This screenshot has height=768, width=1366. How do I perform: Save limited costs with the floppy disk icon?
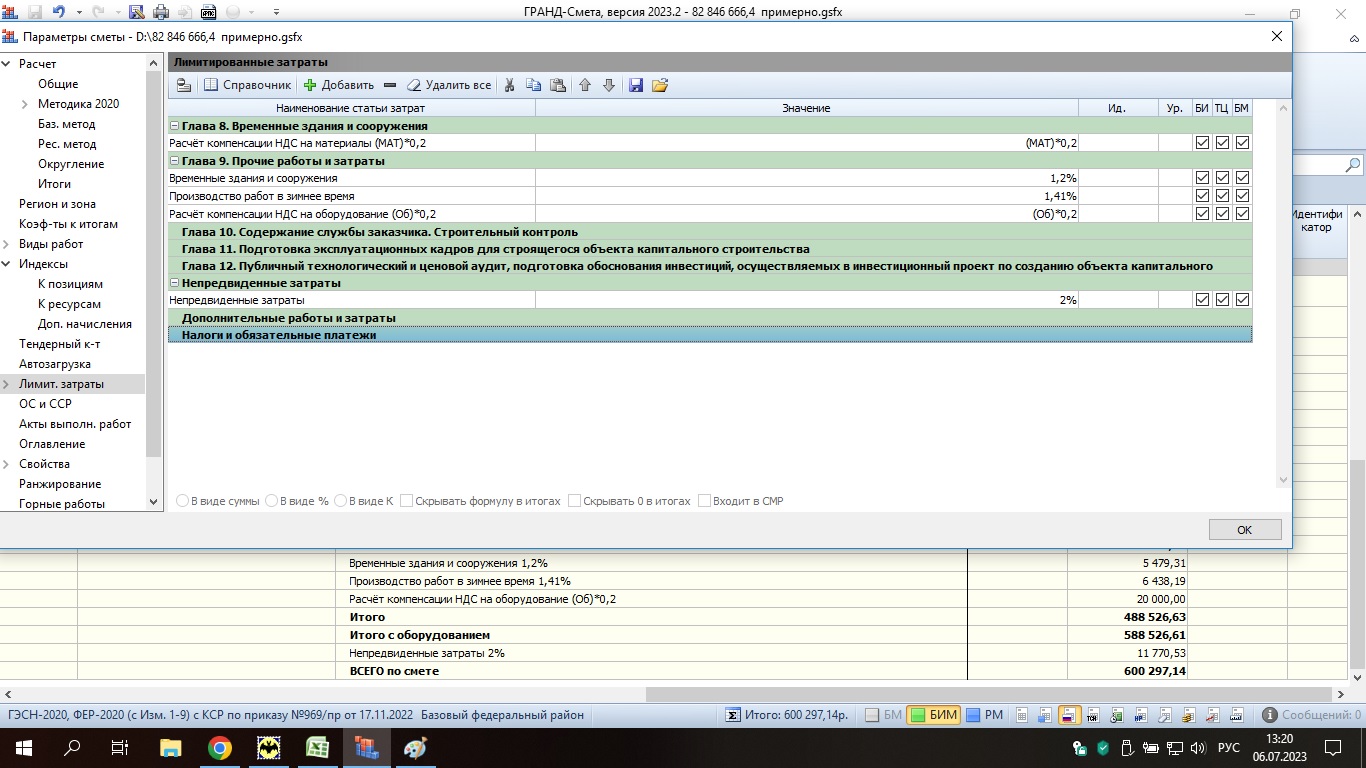pos(636,85)
